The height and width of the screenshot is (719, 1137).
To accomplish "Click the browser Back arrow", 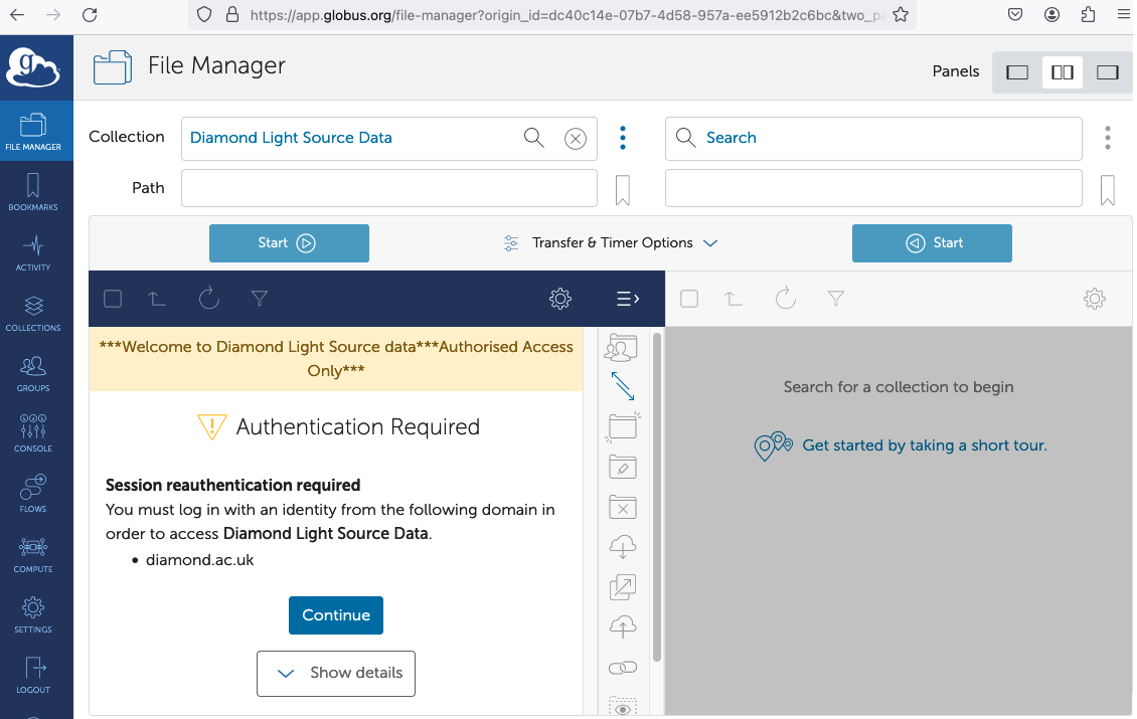I will coord(17,14).
